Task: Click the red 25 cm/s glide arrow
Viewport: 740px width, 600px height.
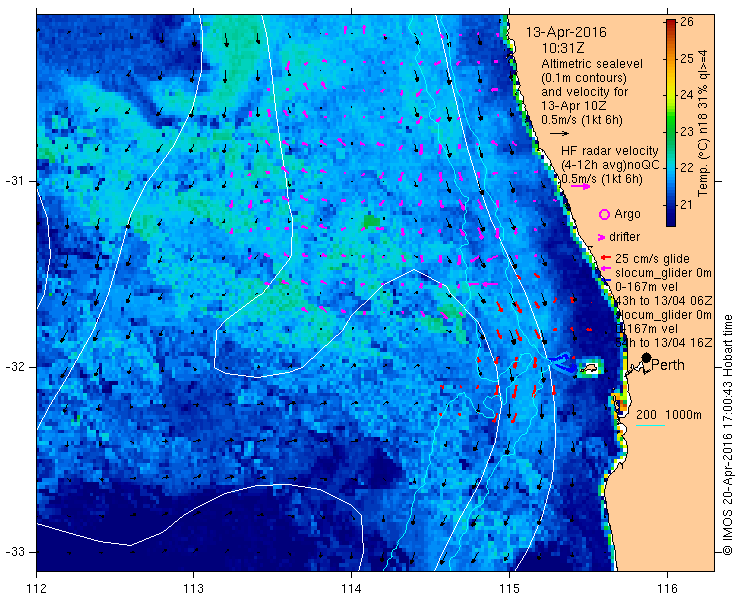Action: point(606,258)
